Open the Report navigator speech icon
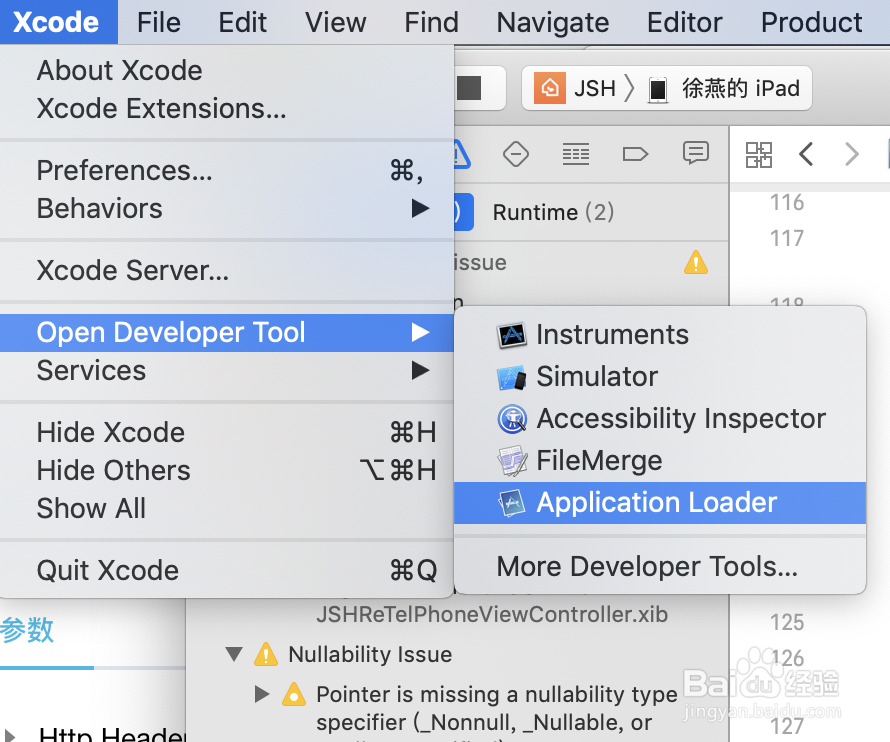Viewport: 890px width, 742px height. 696,153
